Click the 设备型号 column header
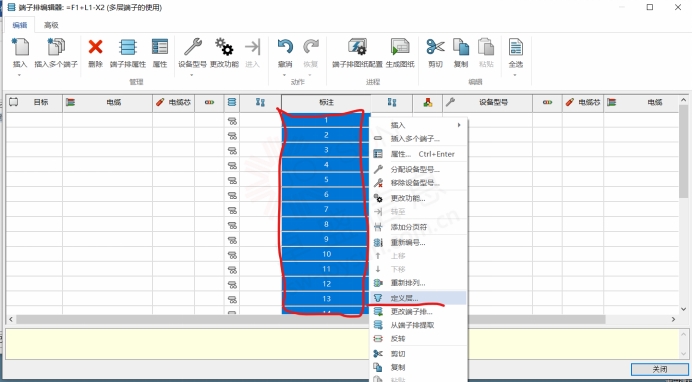 click(487, 103)
